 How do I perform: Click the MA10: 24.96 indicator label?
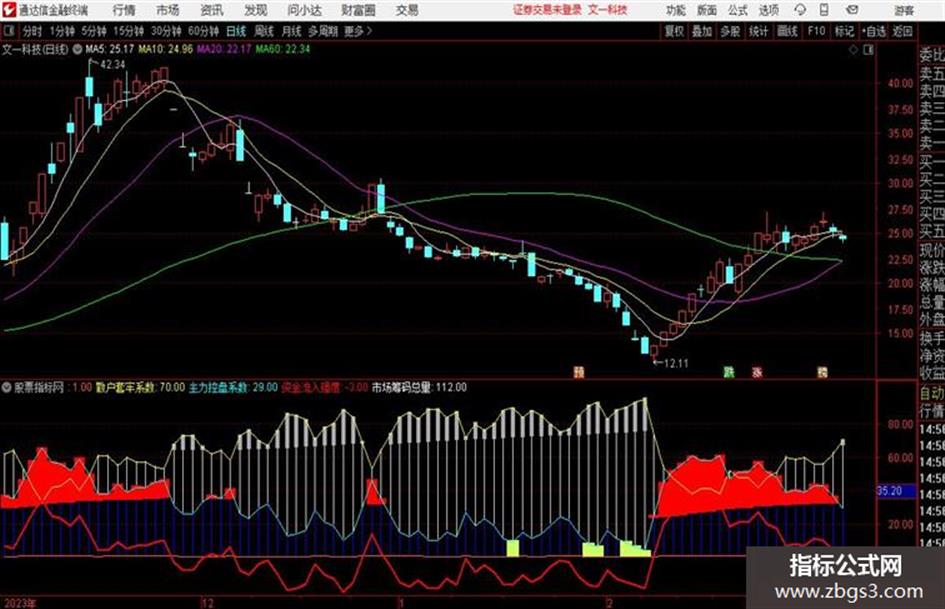[166, 49]
